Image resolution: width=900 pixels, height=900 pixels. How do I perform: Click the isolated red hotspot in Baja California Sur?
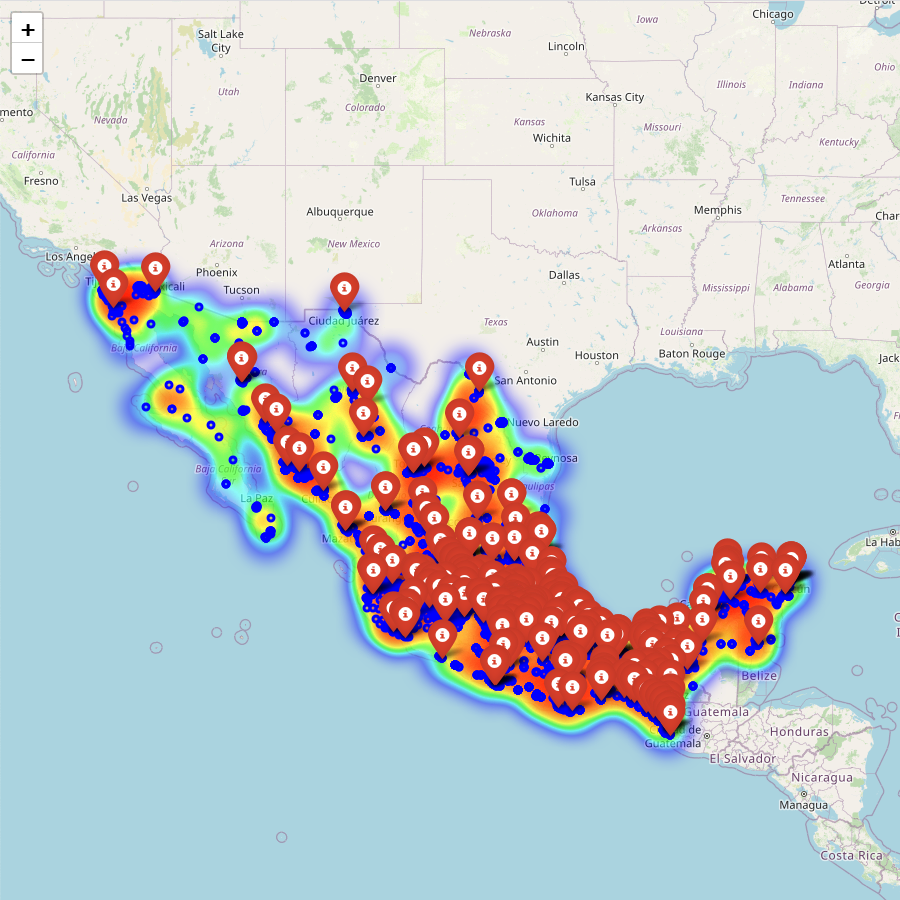coord(132,485)
